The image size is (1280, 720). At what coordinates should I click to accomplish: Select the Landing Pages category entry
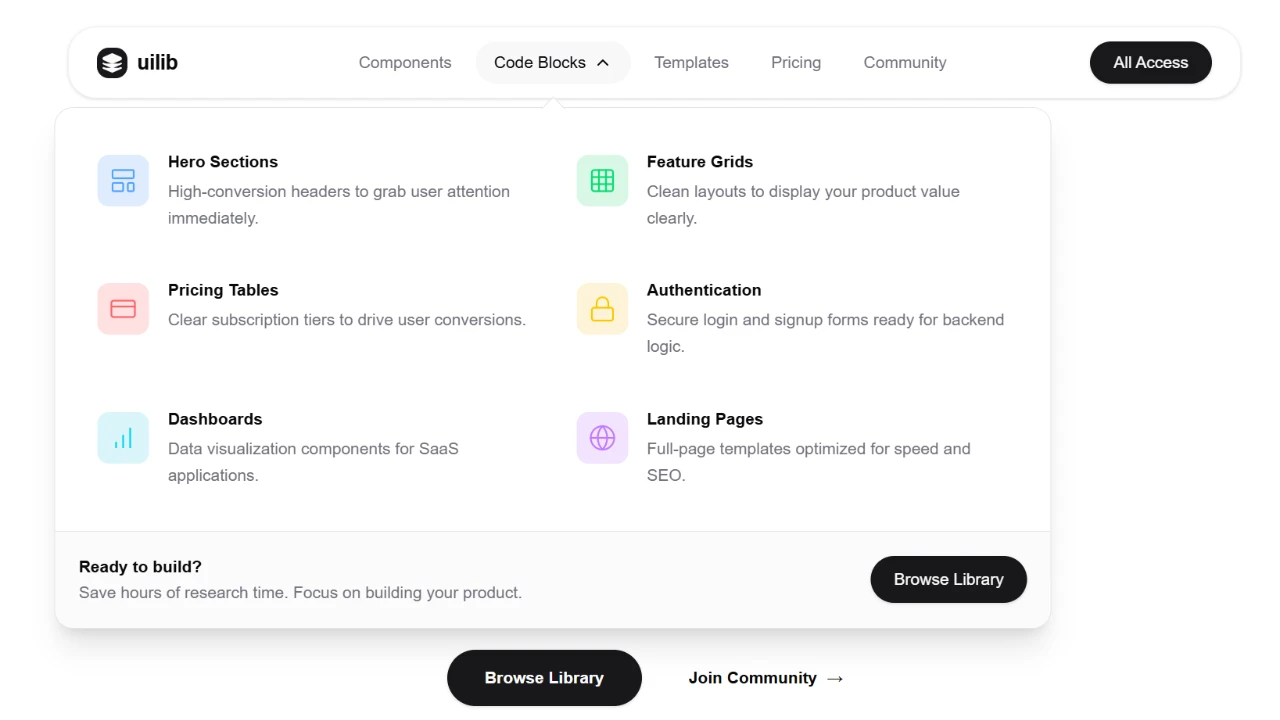[704, 419]
